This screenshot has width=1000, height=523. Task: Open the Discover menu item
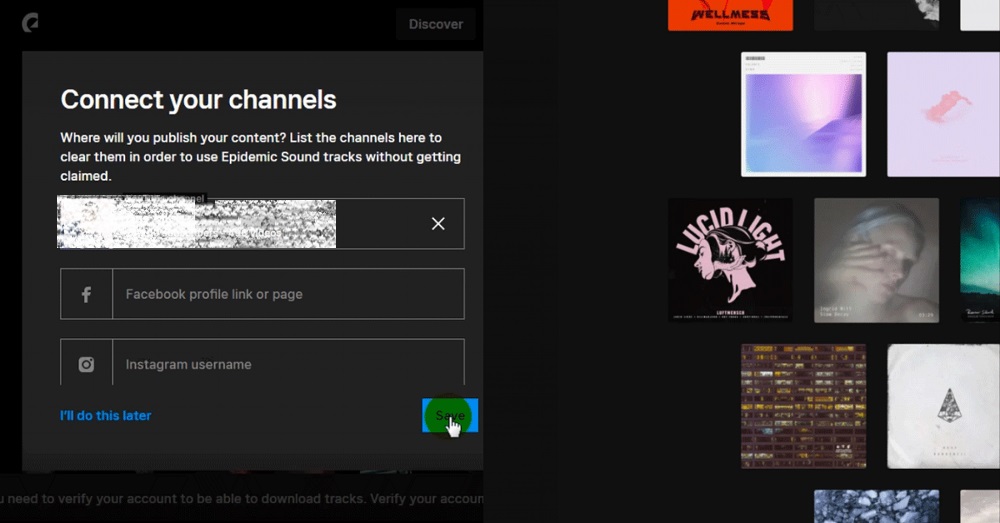(435, 24)
